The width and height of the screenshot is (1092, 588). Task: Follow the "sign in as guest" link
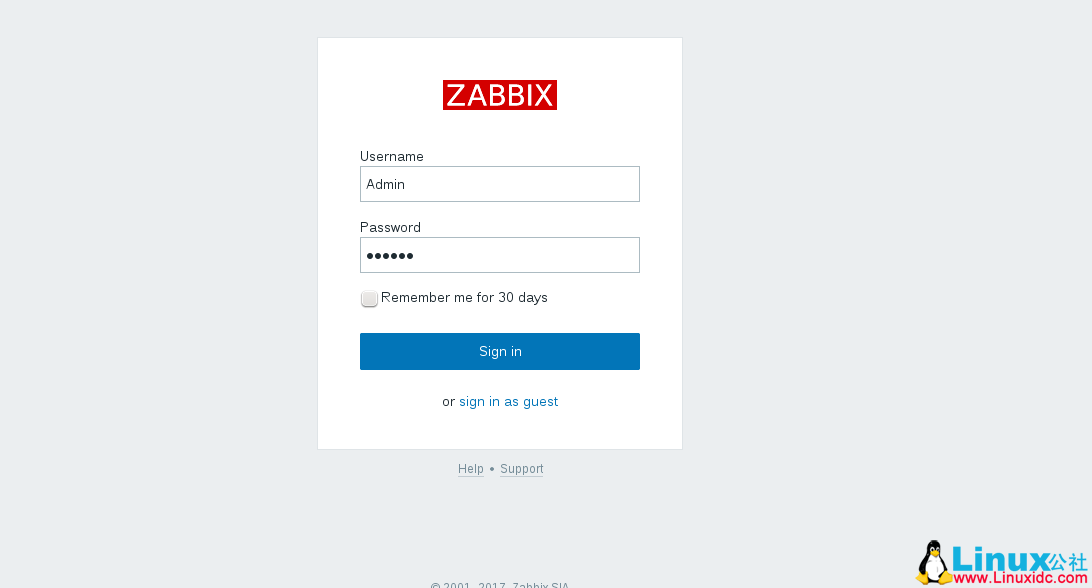[x=508, y=402]
